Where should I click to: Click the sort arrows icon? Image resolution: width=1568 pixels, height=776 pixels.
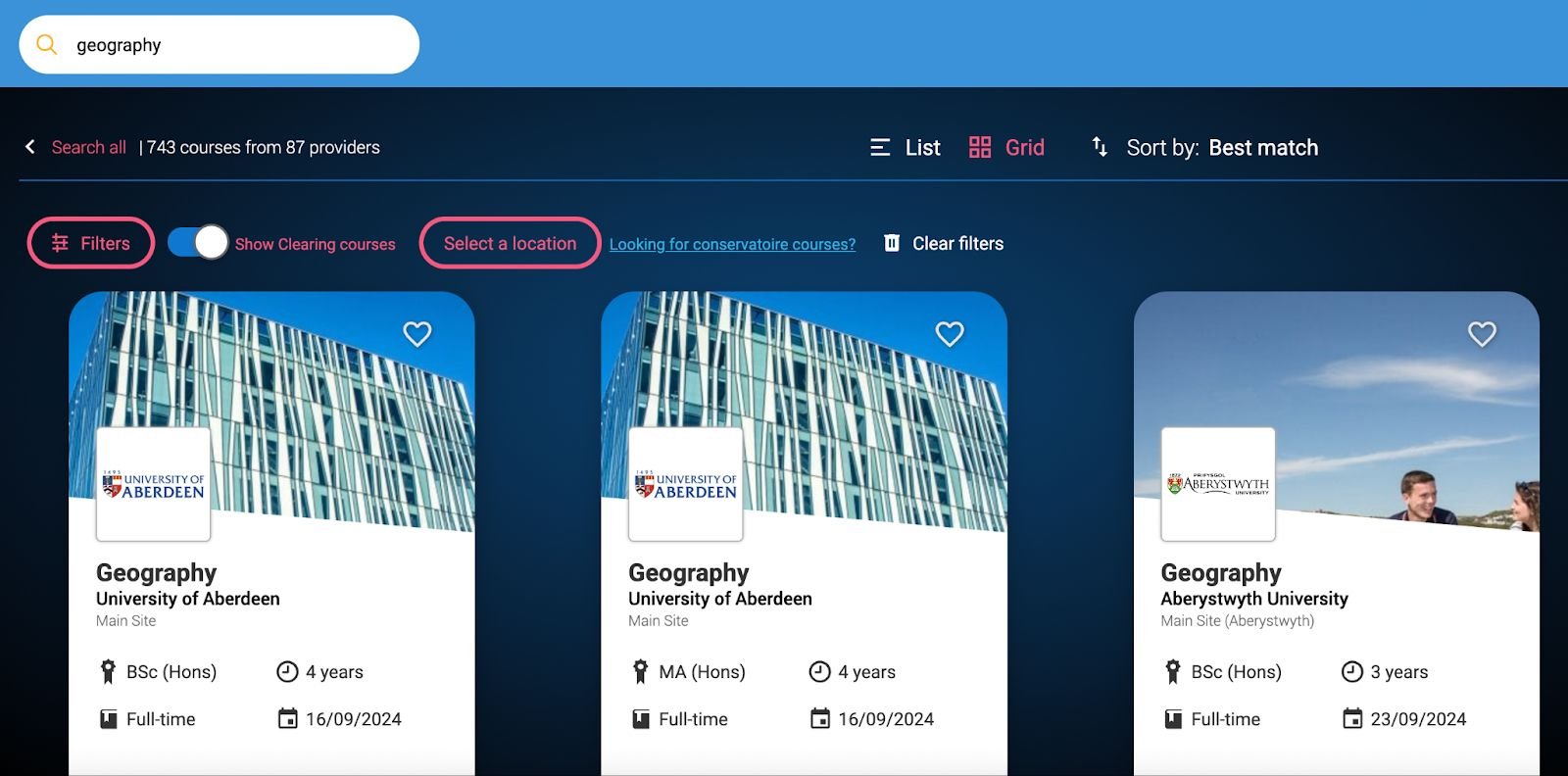tap(1101, 147)
